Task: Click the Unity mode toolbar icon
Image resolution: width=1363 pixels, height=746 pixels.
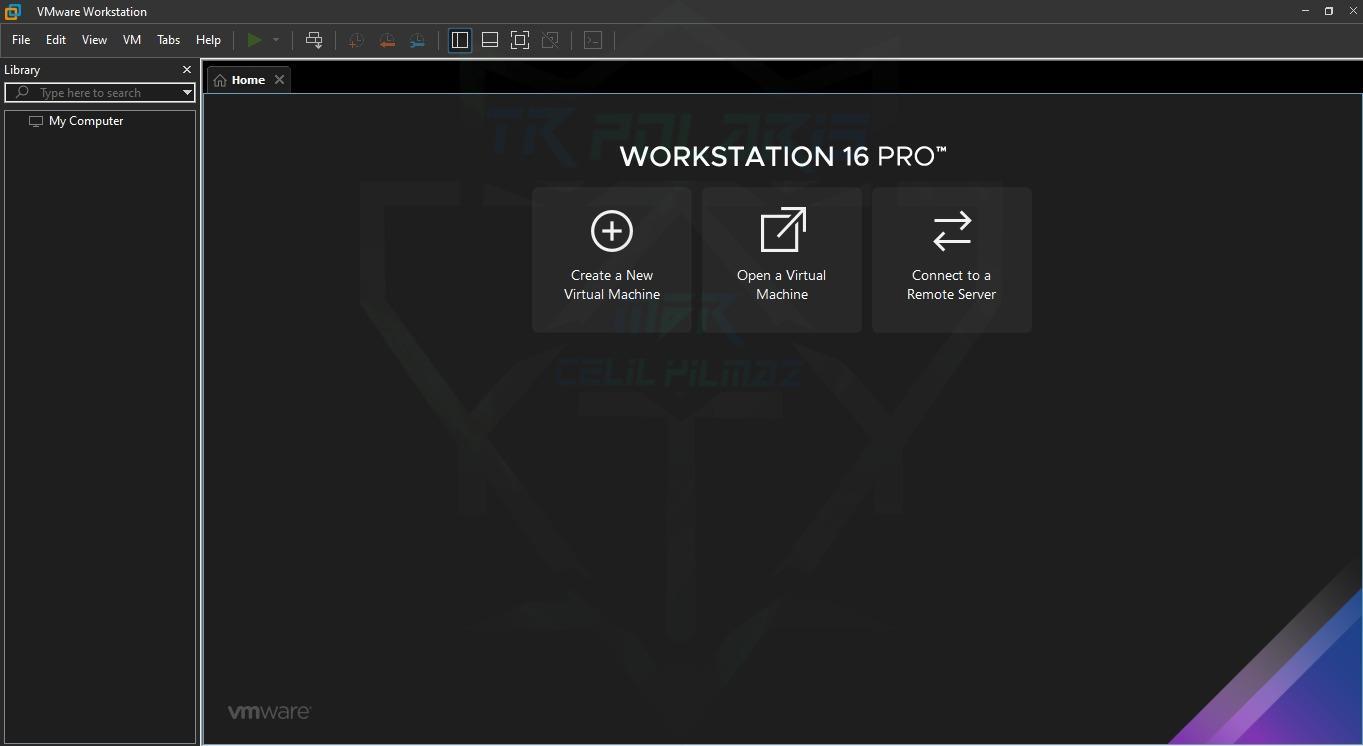Action: (x=550, y=40)
